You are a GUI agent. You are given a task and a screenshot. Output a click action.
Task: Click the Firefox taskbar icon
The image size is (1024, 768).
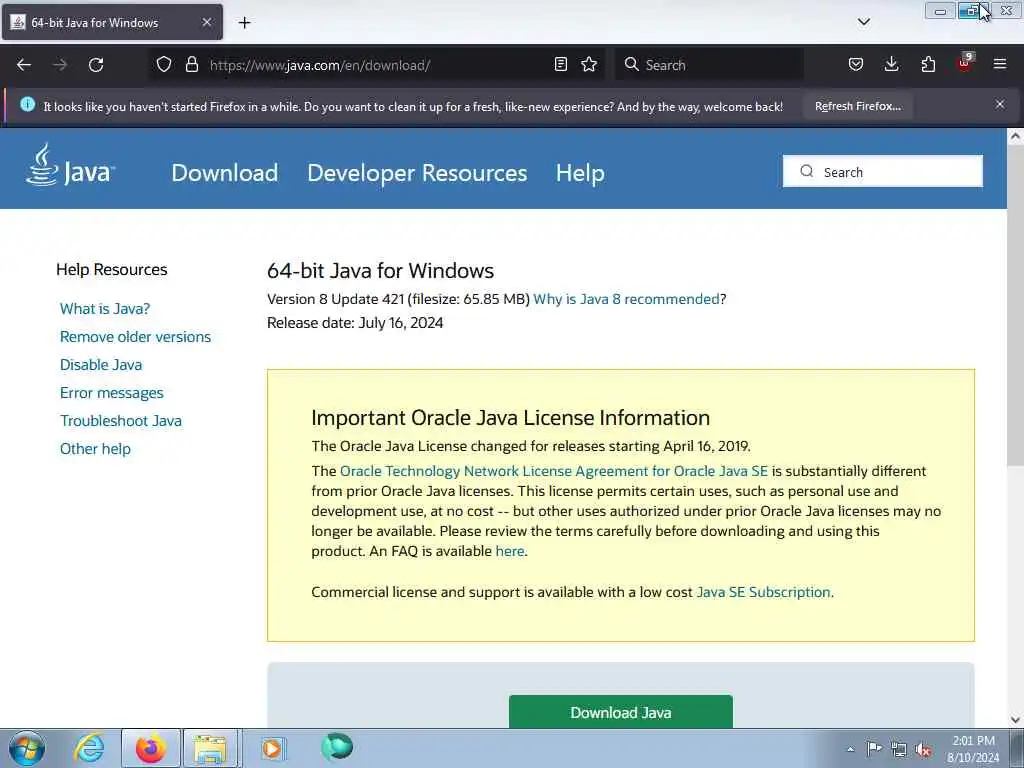pyautogui.click(x=150, y=748)
